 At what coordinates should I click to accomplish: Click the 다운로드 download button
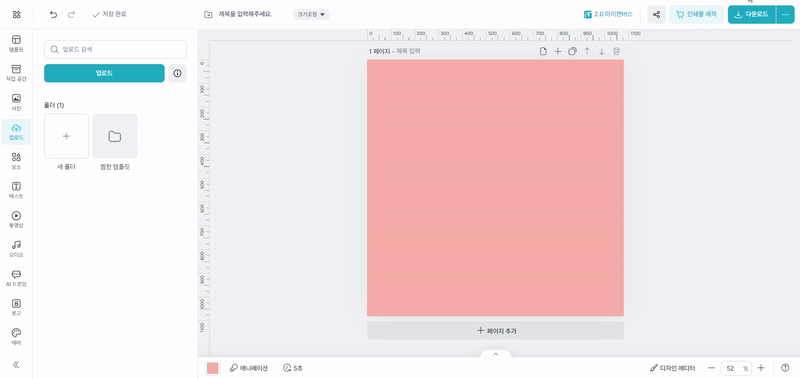(752, 14)
